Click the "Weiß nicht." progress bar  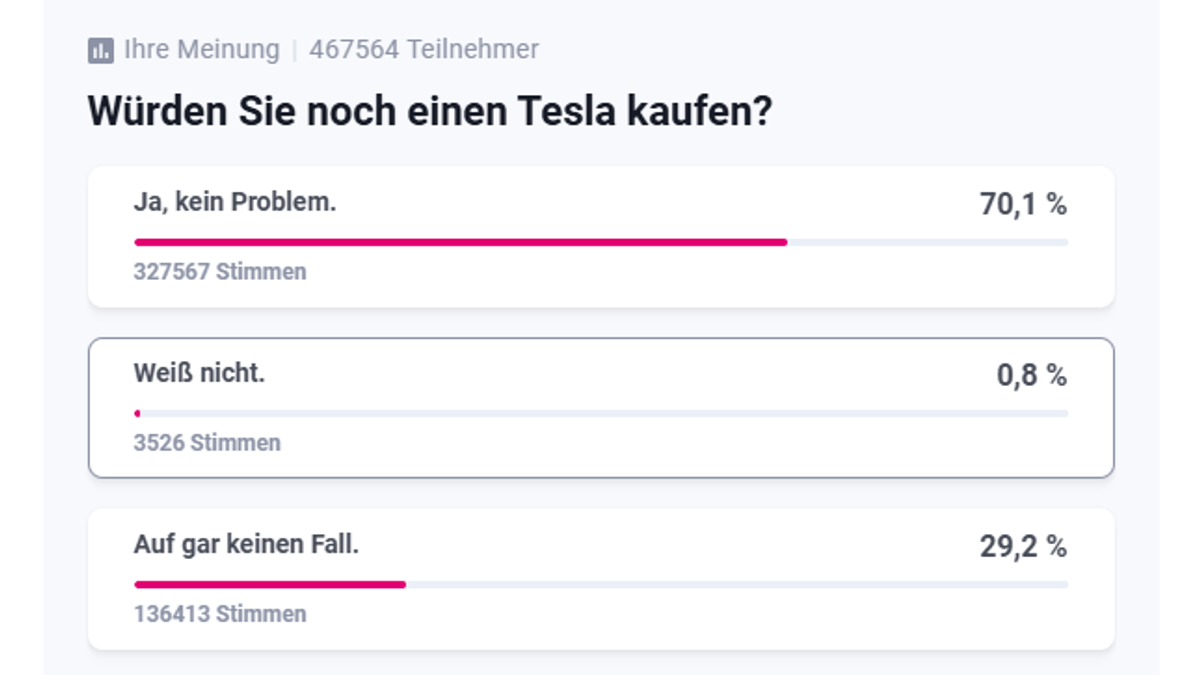pos(601,413)
